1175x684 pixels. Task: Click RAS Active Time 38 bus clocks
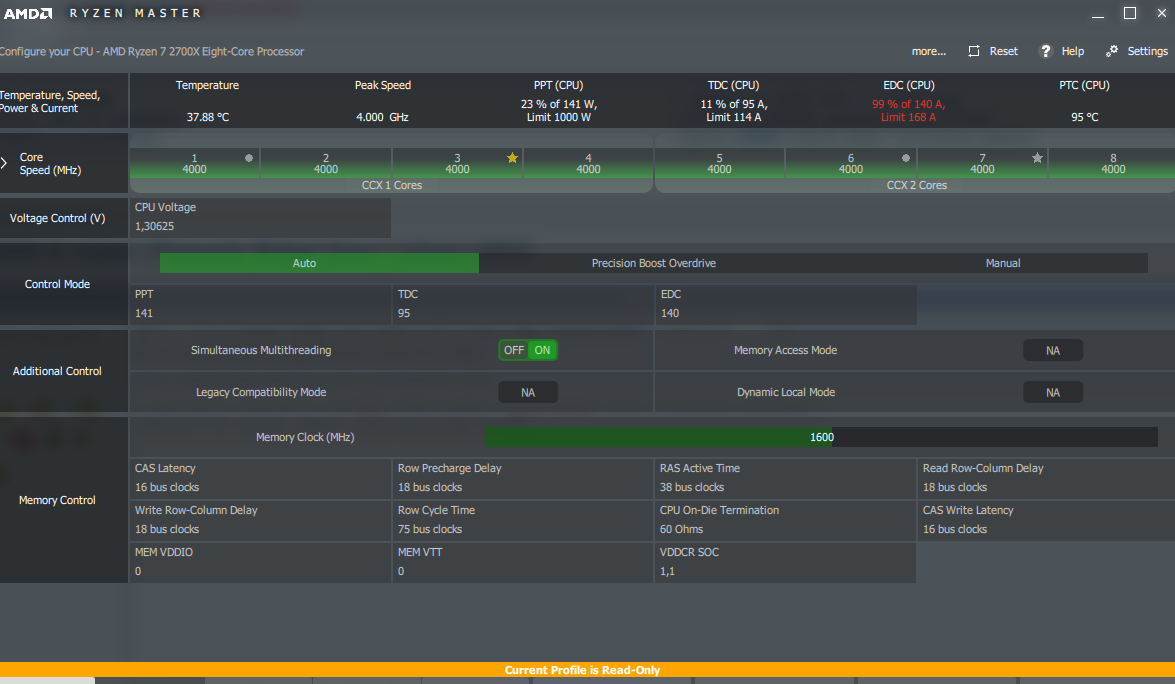pyautogui.click(x=786, y=478)
